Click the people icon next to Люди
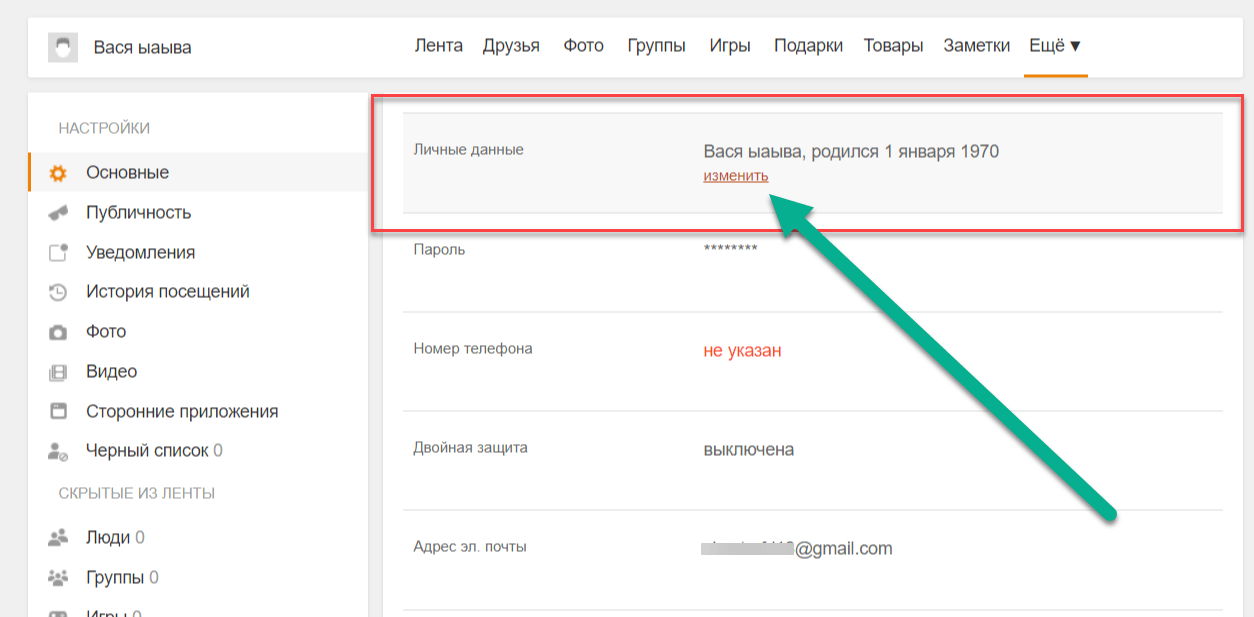The image size is (1254, 617). (58, 538)
